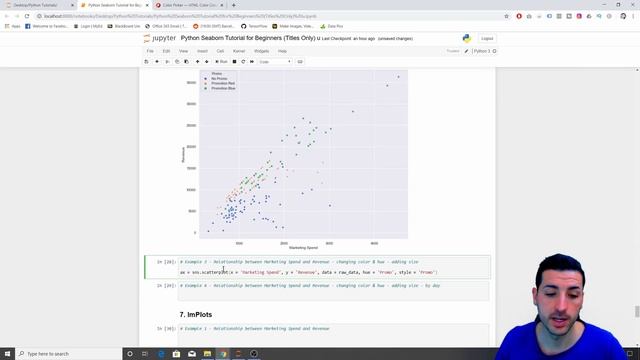The height and width of the screenshot is (360, 640).
Task: Cut selected cells with scissors icon
Action: 167,62
